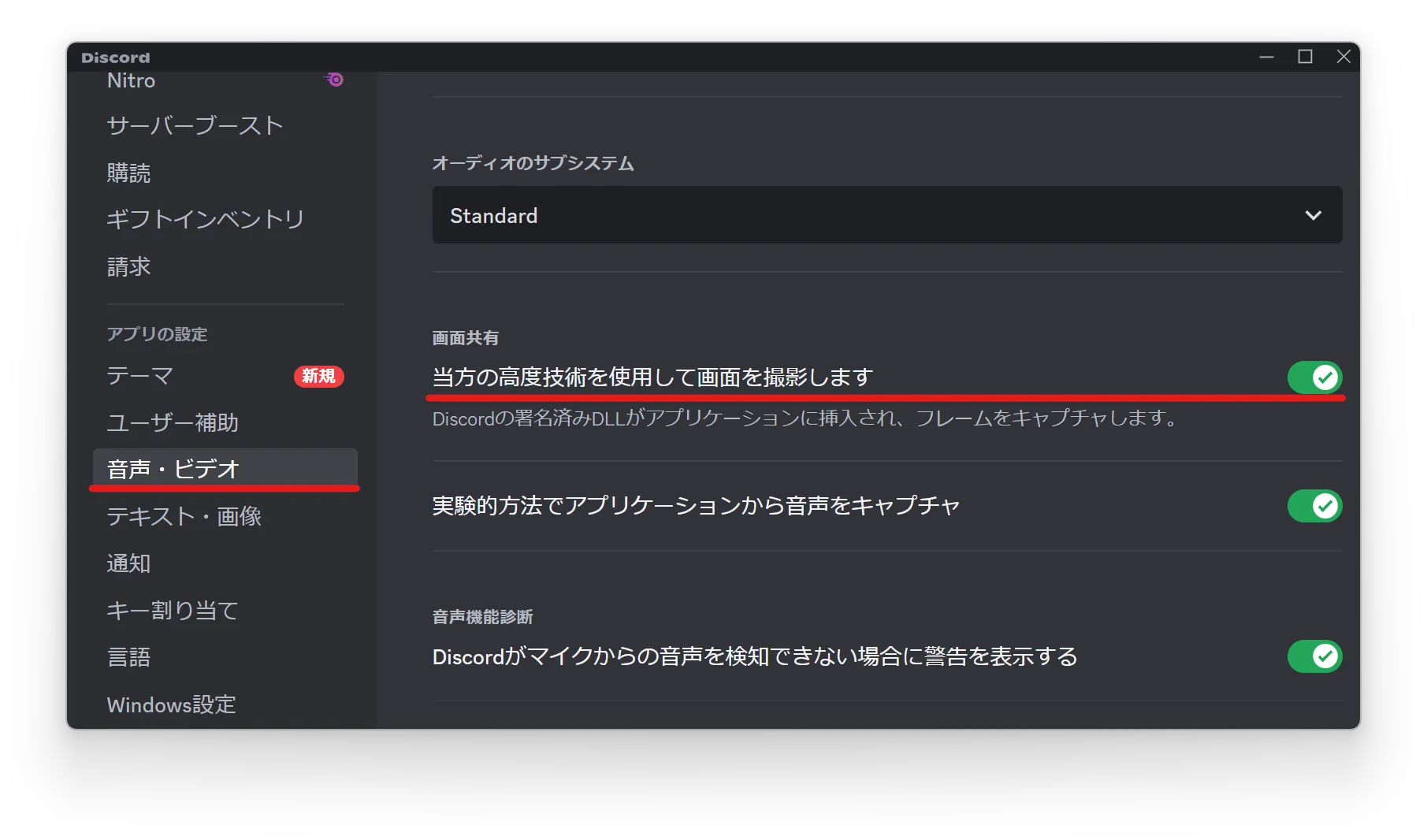1427x840 pixels.
Task: Toggle 当方の高度技術を使用して画面を撮影します switch
Action: pyautogui.click(x=1314, y=377)
